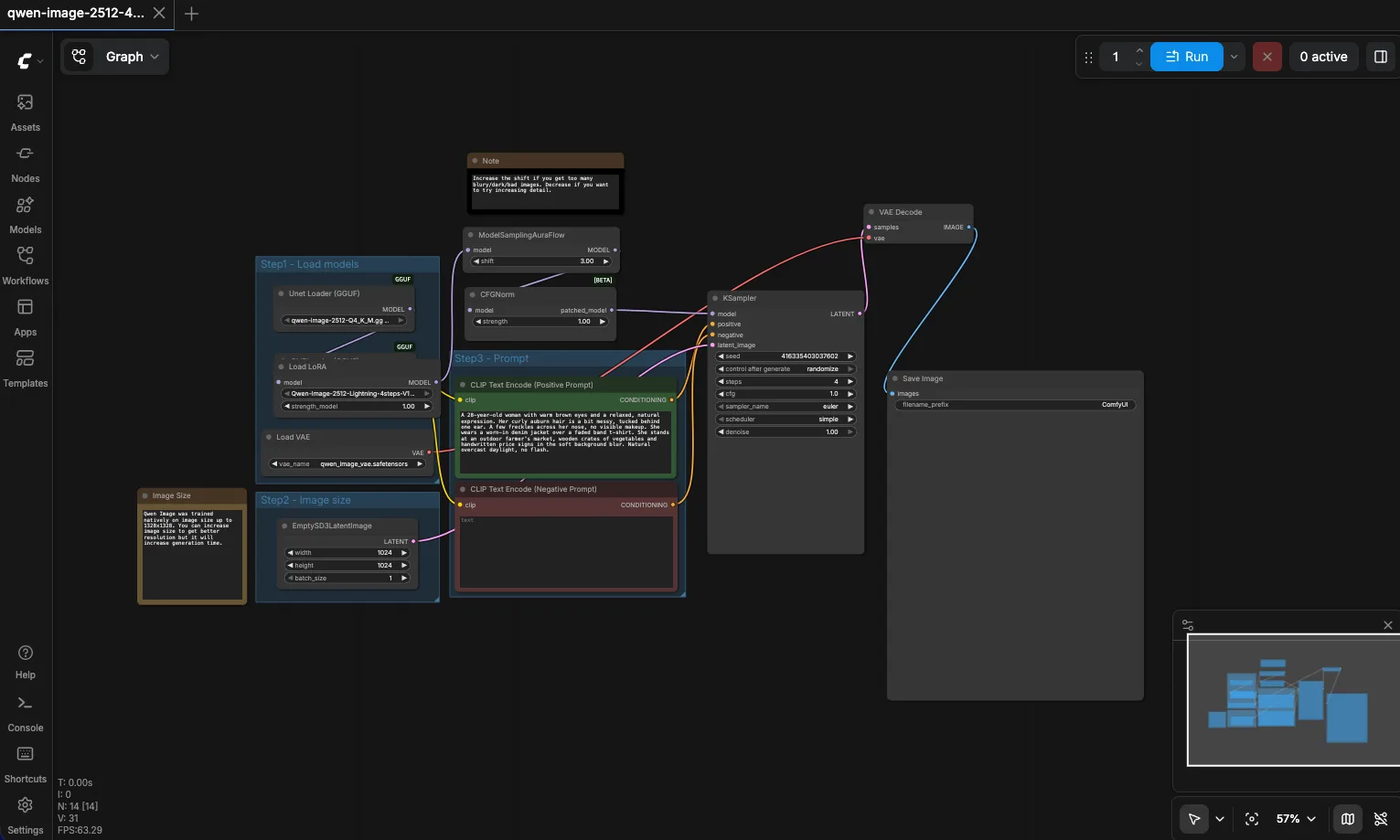Select the Step1 - Load models group title

click(x=310, y=264)
